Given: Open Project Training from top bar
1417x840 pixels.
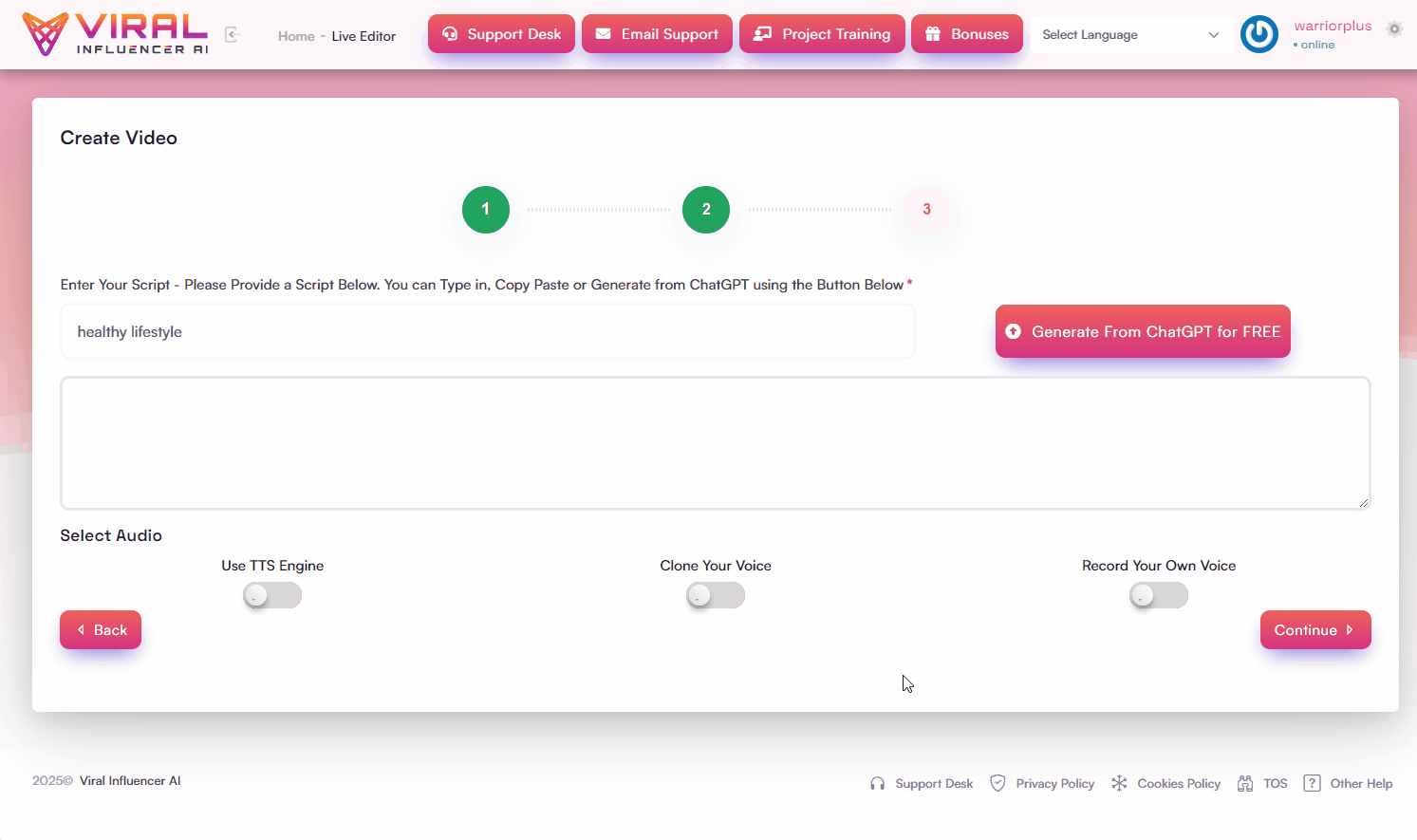Looking at the screenshot, I should [822, 34].
